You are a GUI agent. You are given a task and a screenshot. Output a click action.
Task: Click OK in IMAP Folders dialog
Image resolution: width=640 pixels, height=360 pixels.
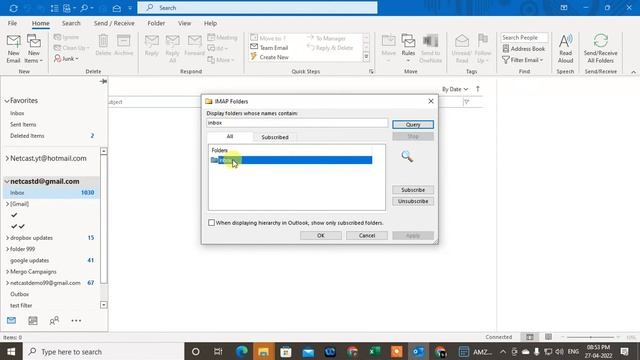(x=320, y=236)
